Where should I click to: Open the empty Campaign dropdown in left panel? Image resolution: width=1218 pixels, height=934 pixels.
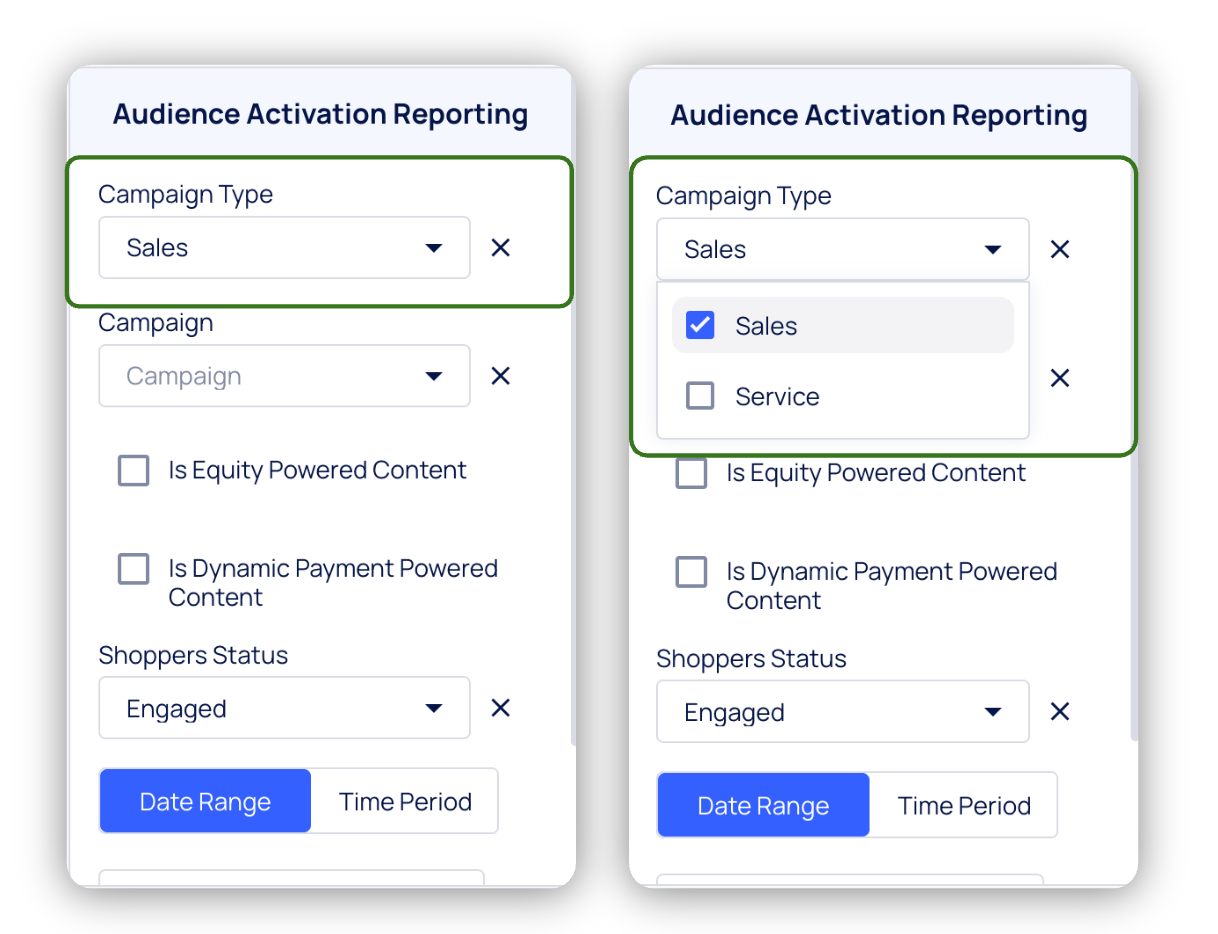pyautogui.click(x=284, y=376)
